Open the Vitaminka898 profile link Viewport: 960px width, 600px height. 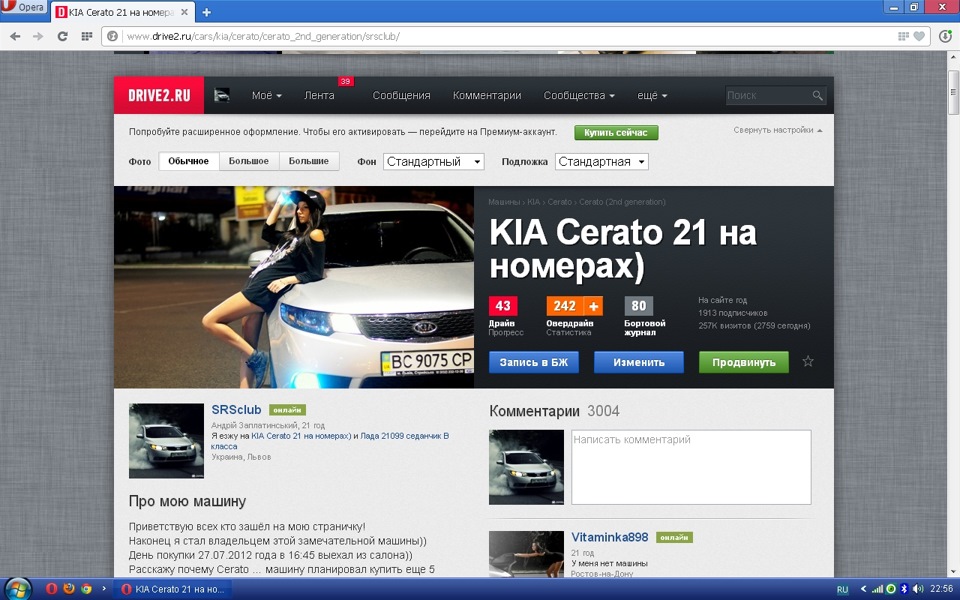(610, 537)
